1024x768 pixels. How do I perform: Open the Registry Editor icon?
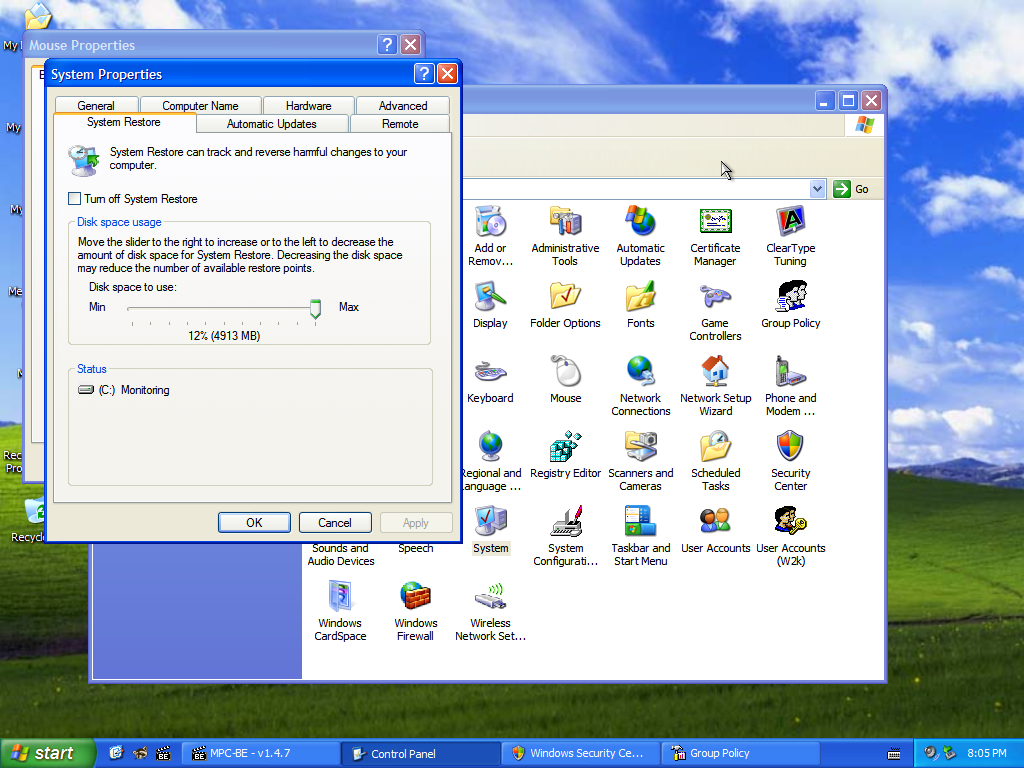click(565, 448)
